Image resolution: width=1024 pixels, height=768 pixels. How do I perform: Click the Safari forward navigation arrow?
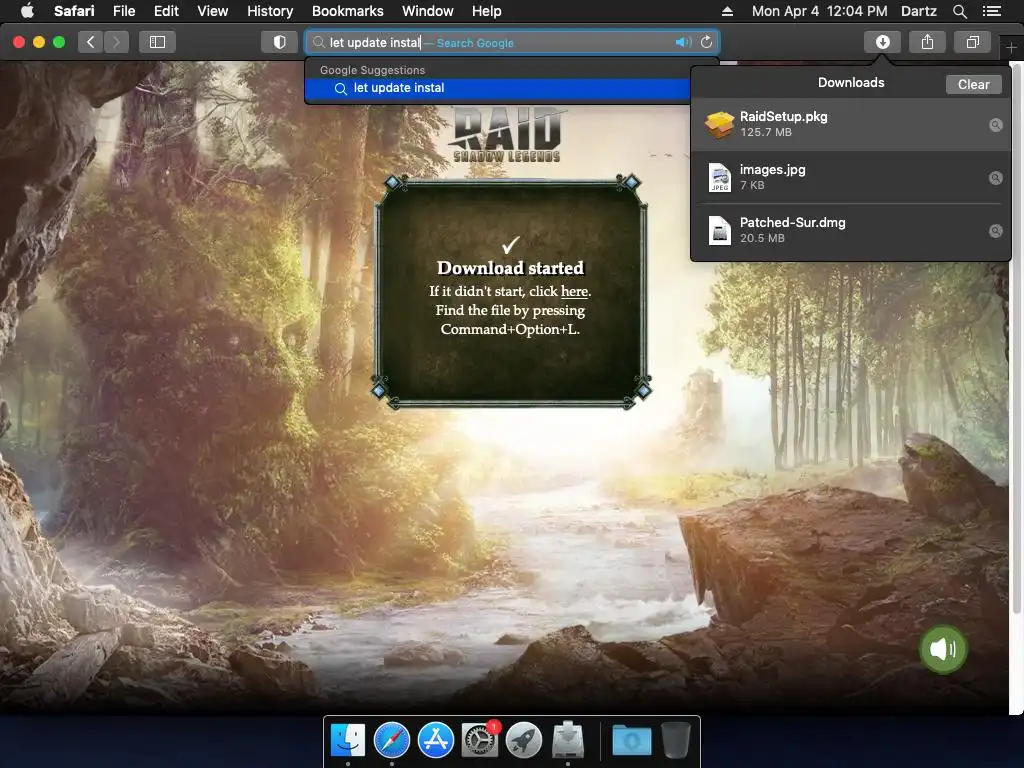point(116,42)
